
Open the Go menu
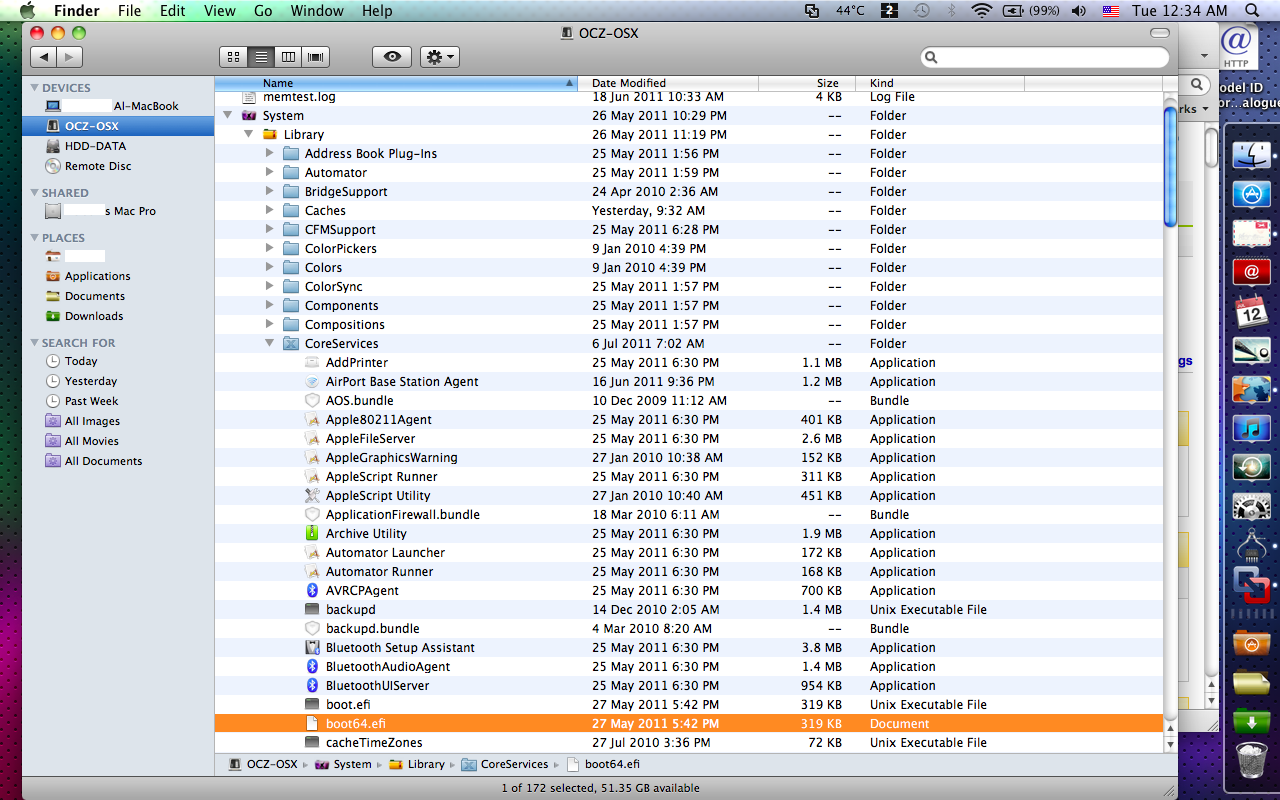tap(263, 11)
